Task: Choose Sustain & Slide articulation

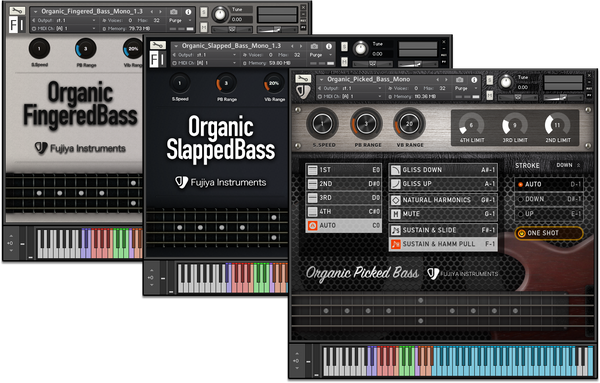Action: pos(443,230)
